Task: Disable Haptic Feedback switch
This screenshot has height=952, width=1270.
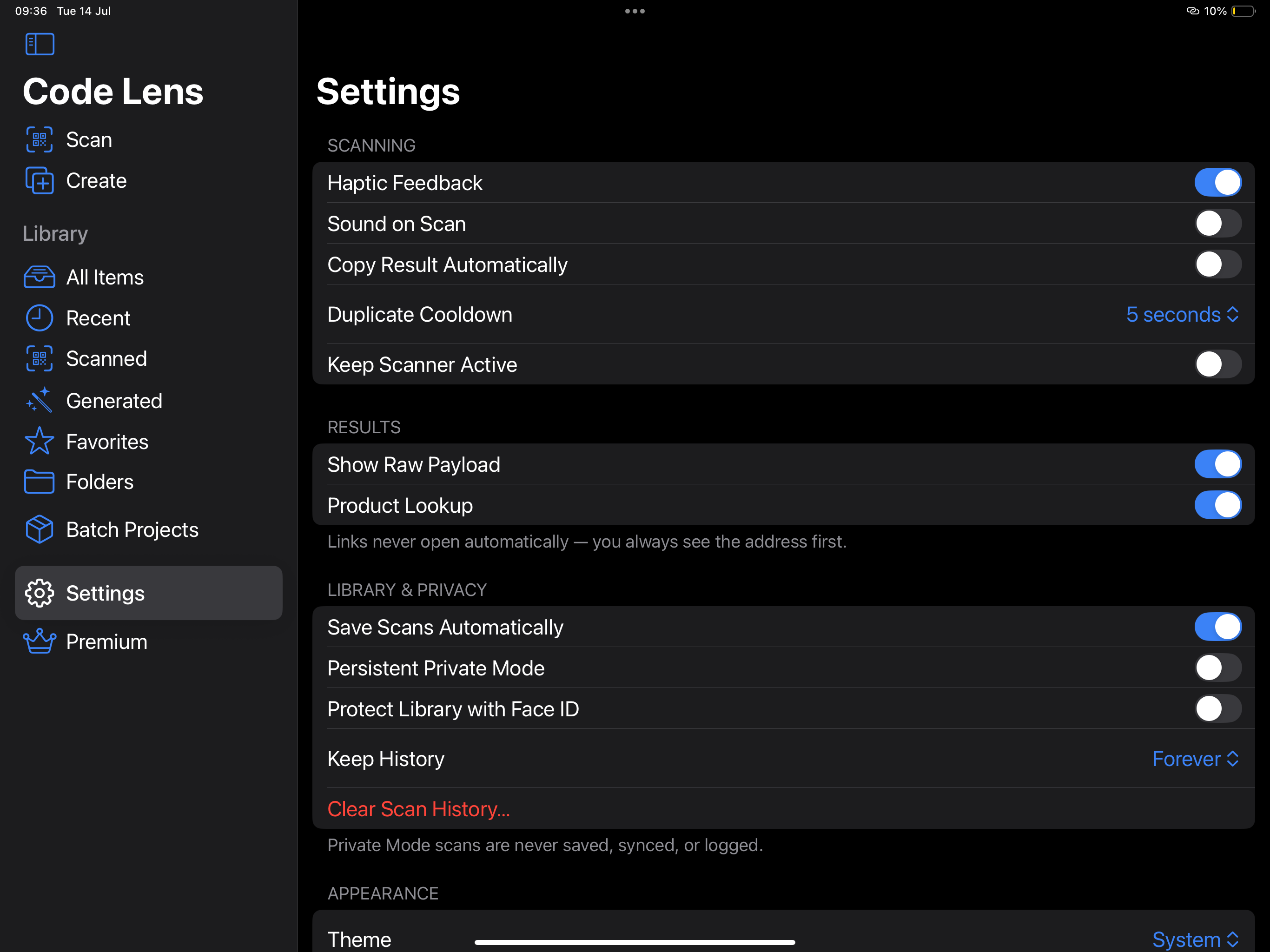Action: pos(1218,183)
